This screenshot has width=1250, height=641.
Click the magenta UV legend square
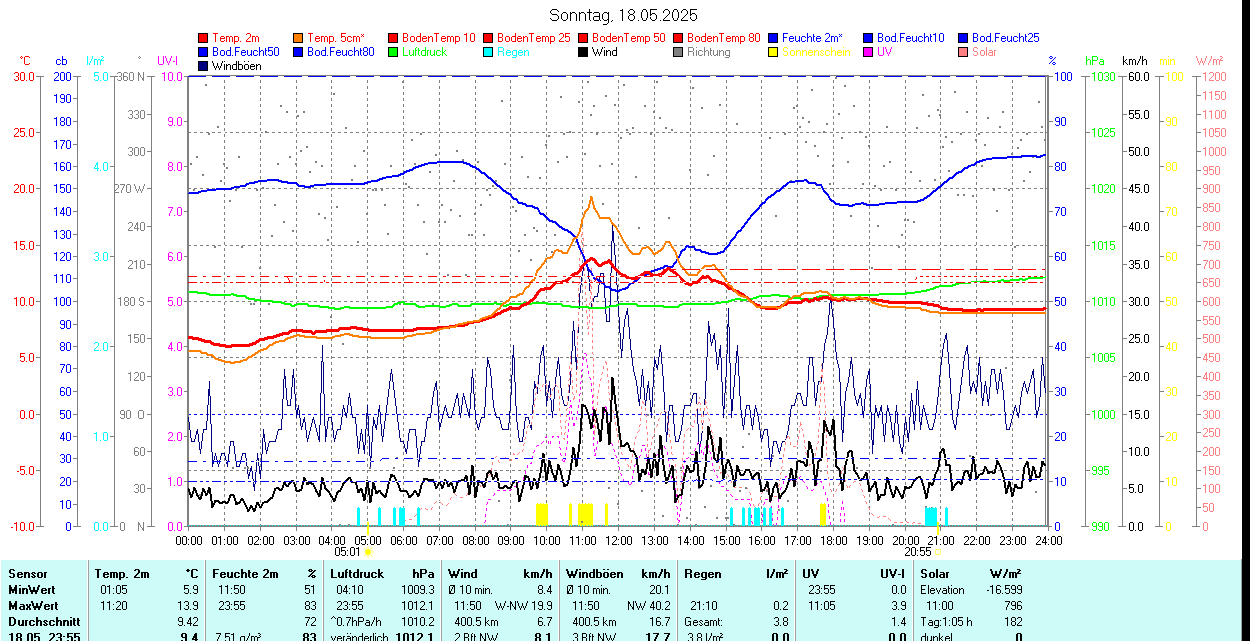(x=869, y=52)
